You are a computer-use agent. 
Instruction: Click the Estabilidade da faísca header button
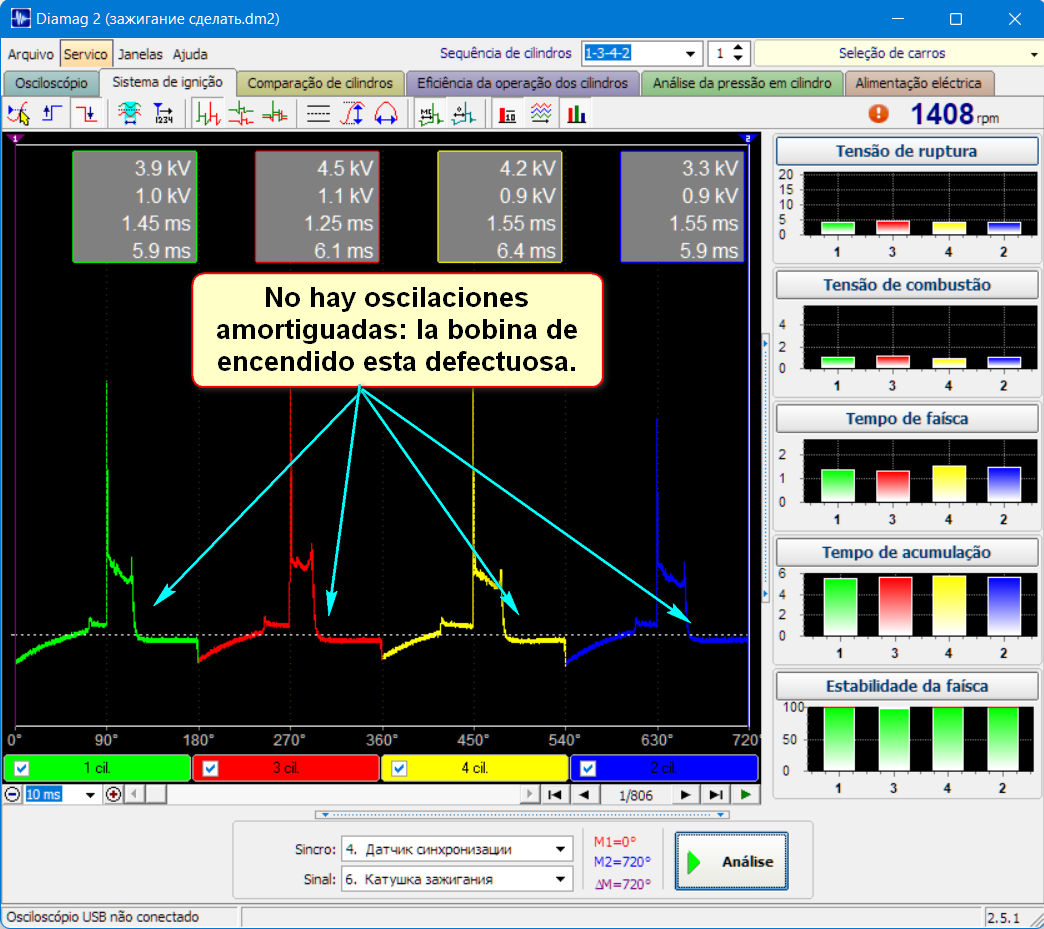(x=906, y=686)
